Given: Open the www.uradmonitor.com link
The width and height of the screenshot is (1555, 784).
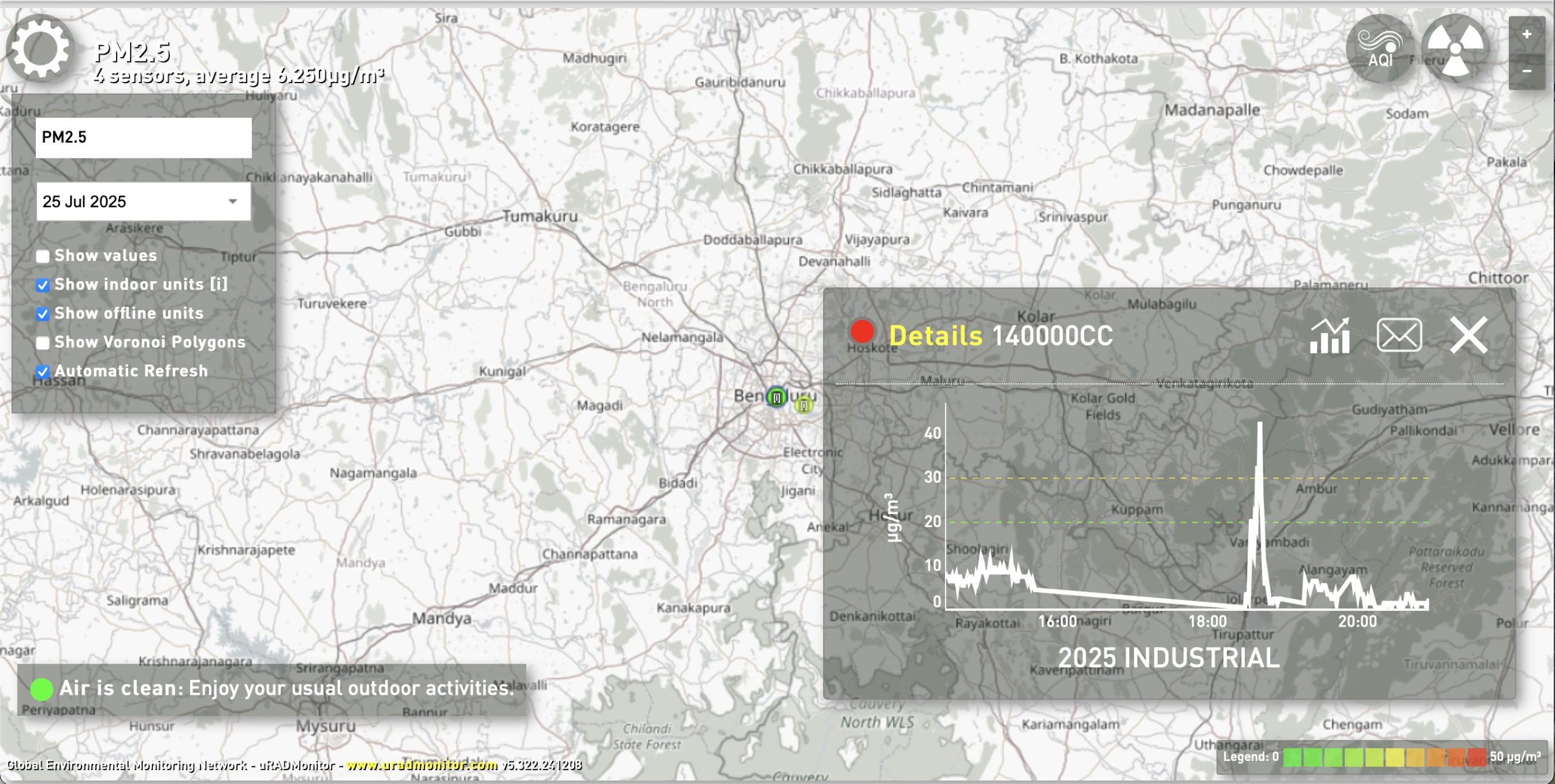Looking at the screenshot, I should (x=422, y=765).
